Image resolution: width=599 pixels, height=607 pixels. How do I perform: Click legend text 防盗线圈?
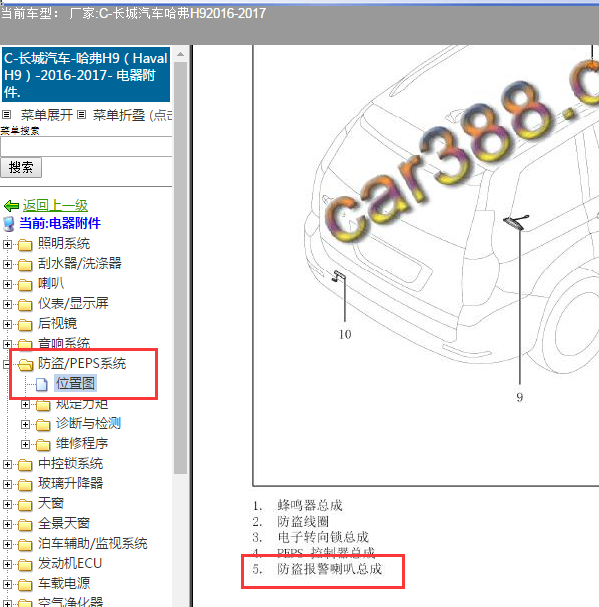303,521
